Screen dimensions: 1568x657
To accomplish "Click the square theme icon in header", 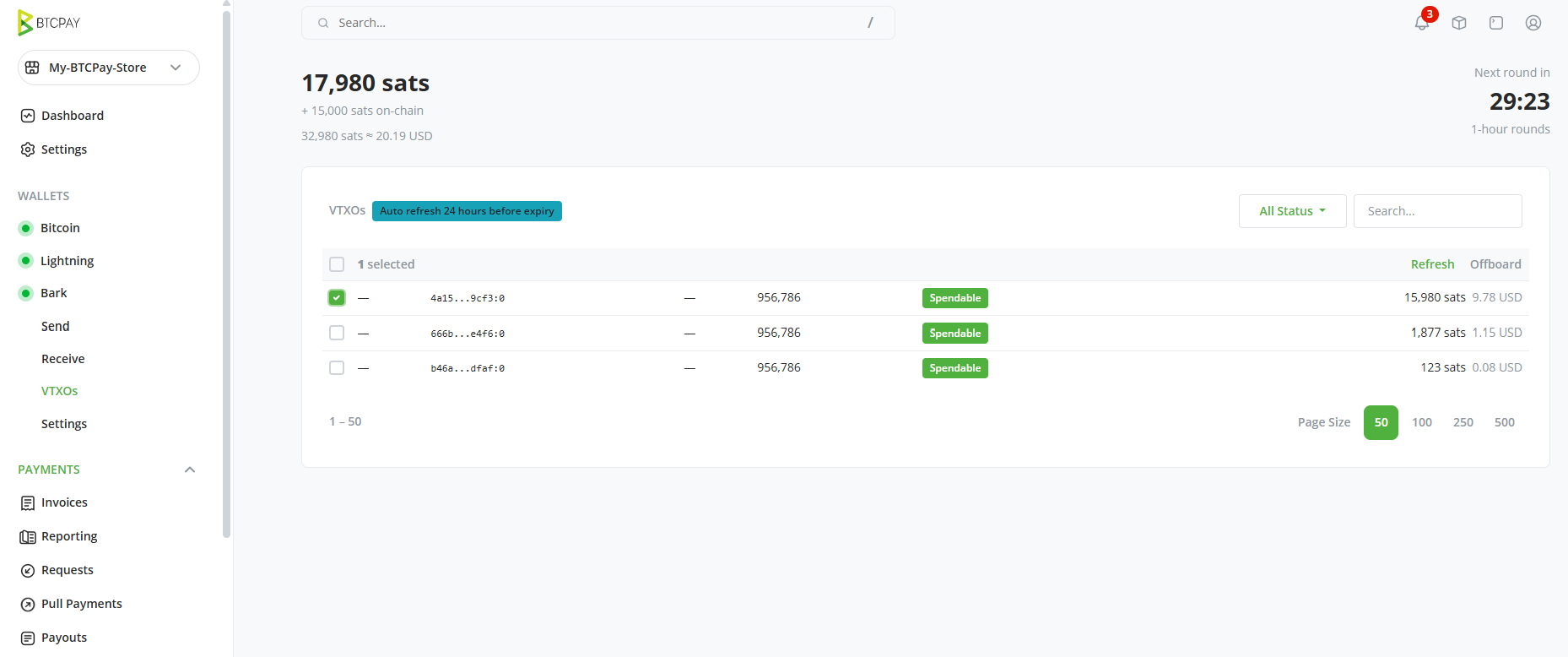I will click(x=1496, y=23).
